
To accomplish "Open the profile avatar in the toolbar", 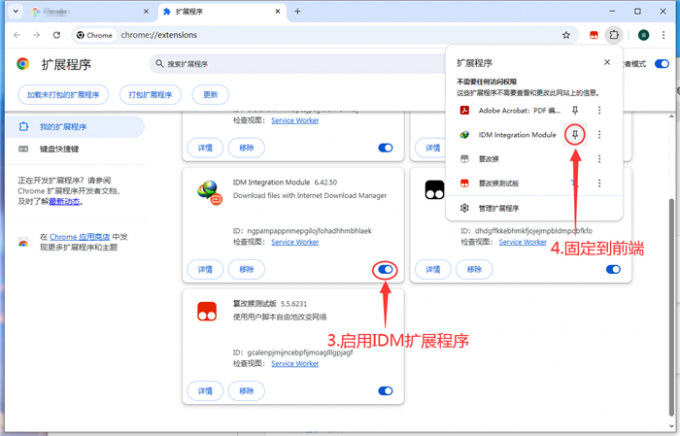I will pos(644,35).
